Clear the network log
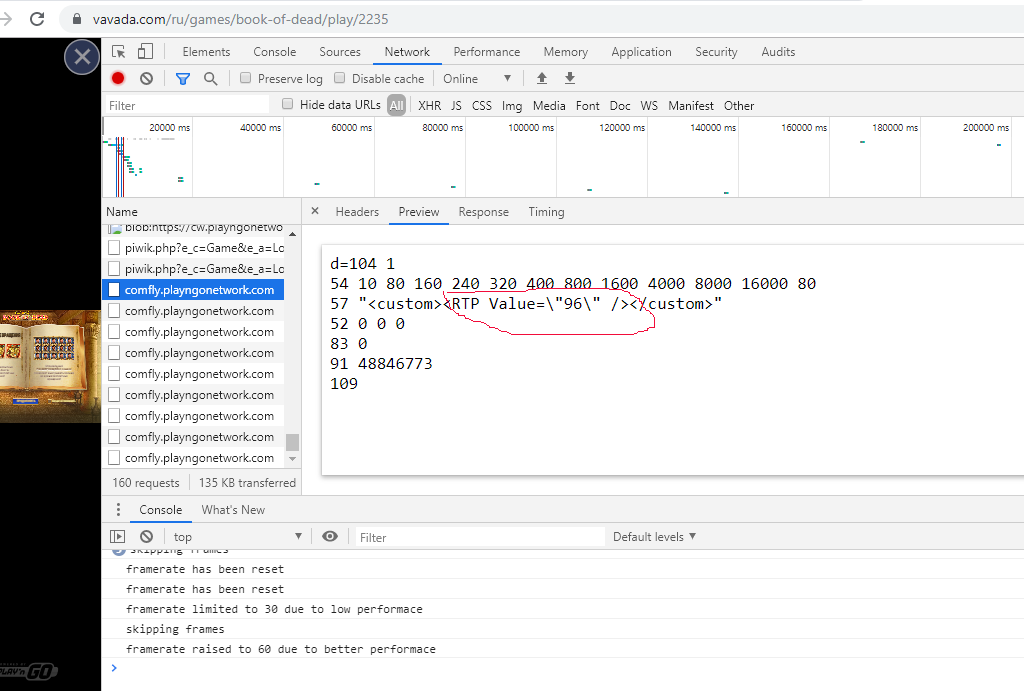 (x=146, y=79)
